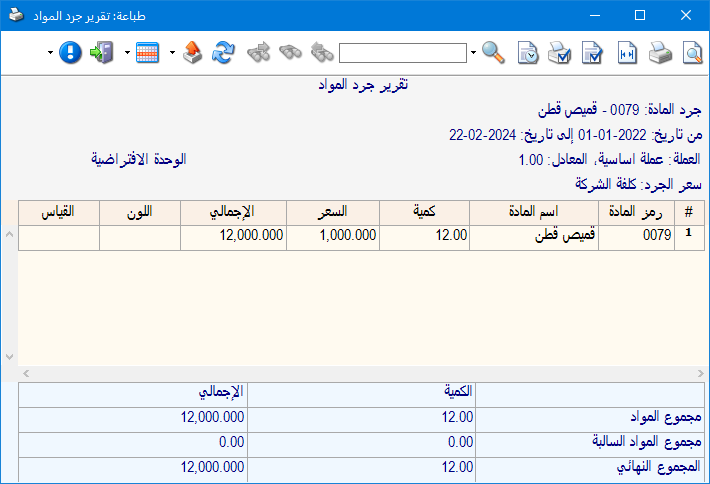Click the الوحدة الافتراضية label
Screen dimensions: 710x484
[x=139, y=159]
